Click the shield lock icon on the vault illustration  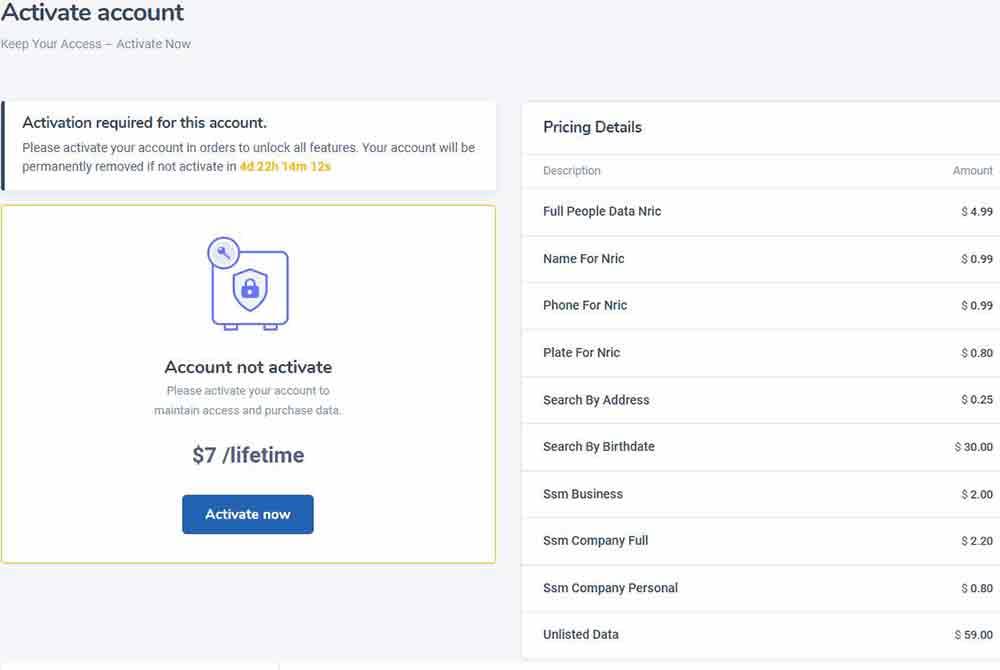[248, 292]
